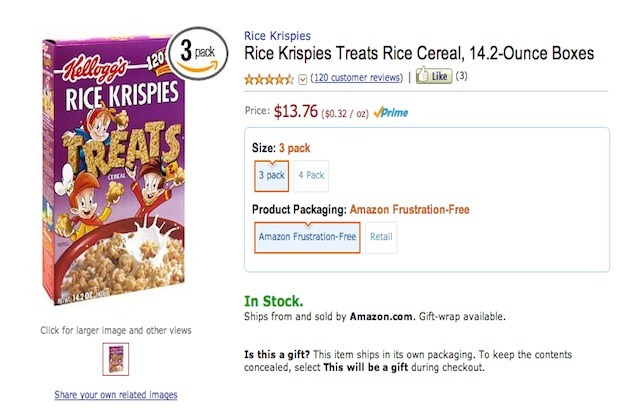Open the Rice Krispies brand link
618x412 pixels.
point(277,36)
